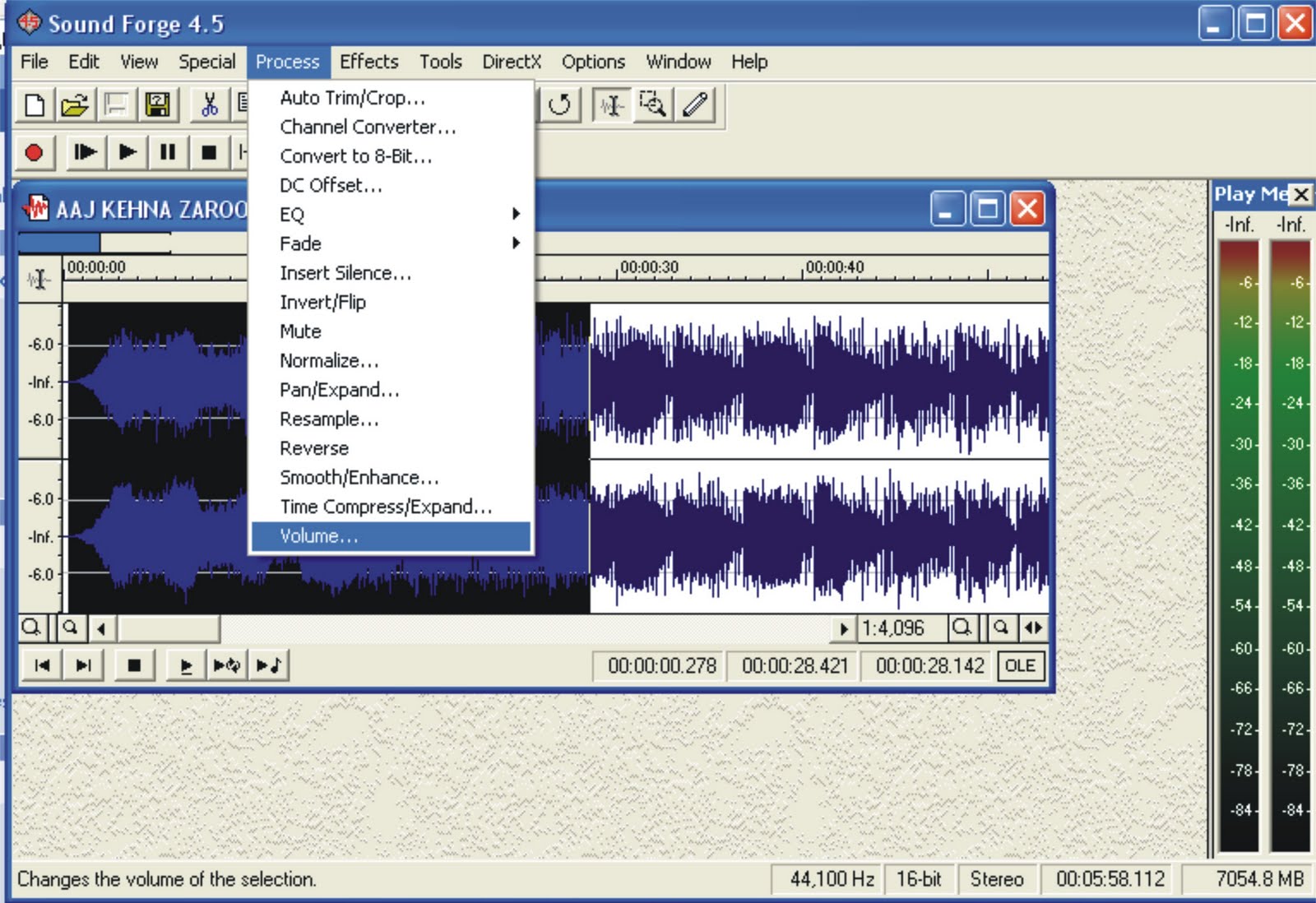Choose Volume... from the Process menu
Screen dimensions: 1316x903
click(392, 536)
